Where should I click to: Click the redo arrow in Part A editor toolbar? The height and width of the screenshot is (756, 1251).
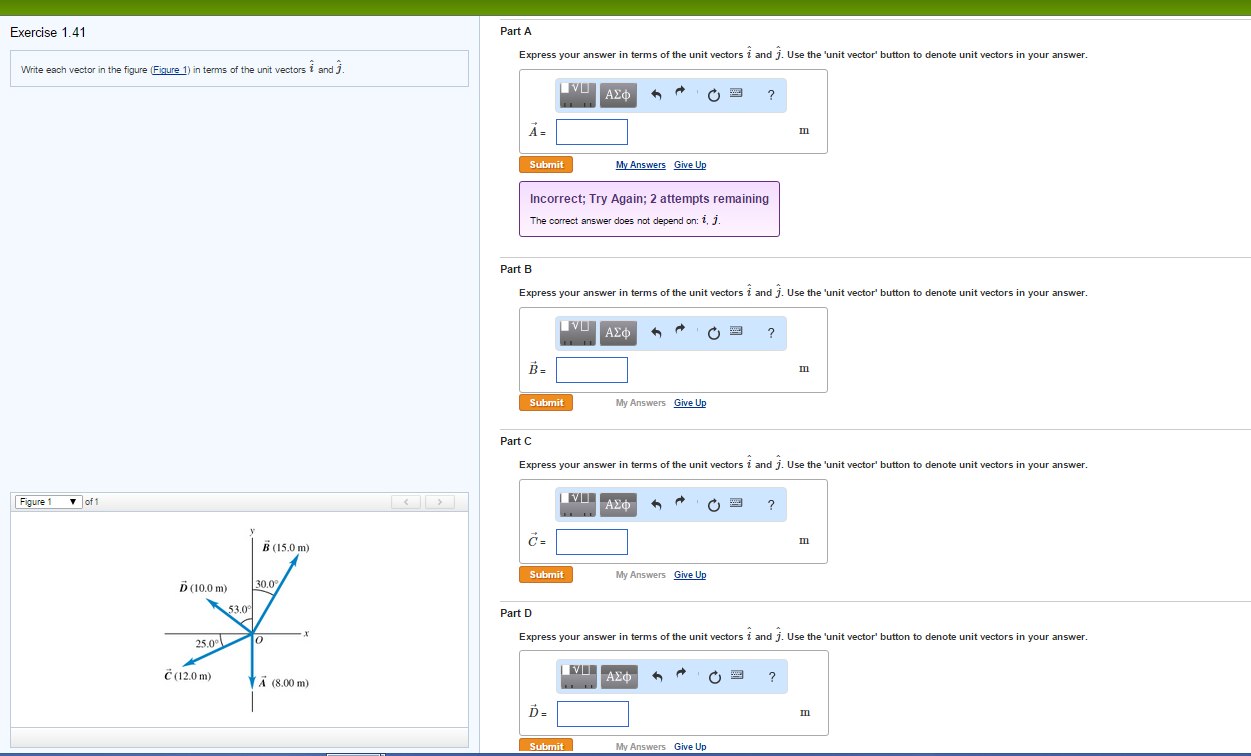[x=680, y=94]
